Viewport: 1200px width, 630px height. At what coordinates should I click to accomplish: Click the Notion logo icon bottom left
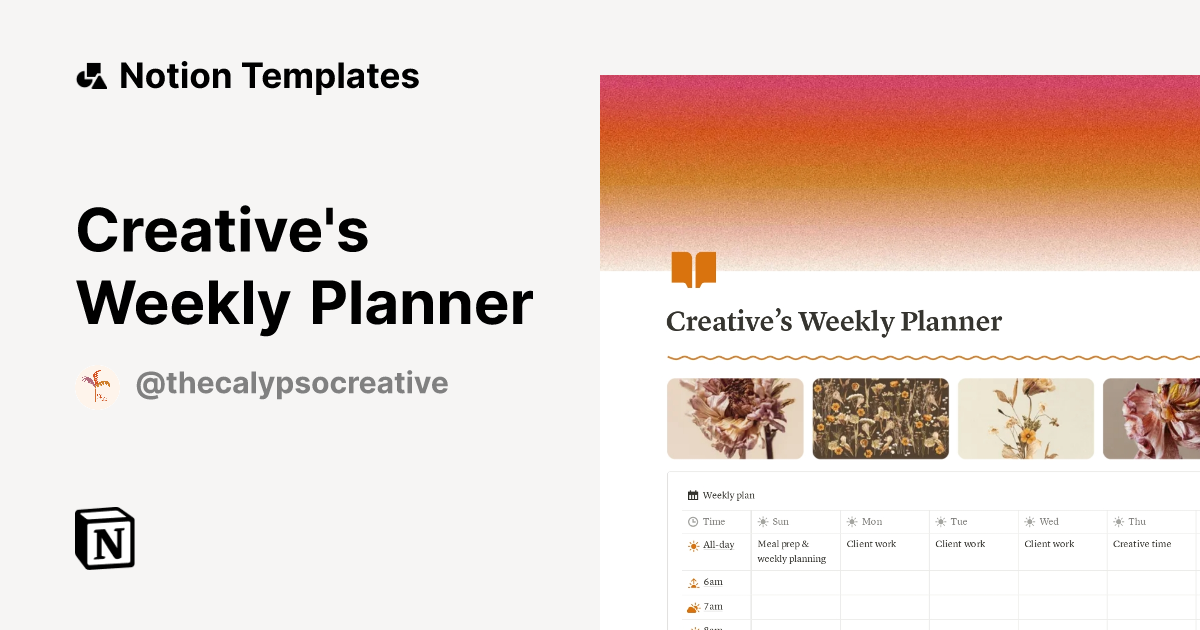[103, 538]
